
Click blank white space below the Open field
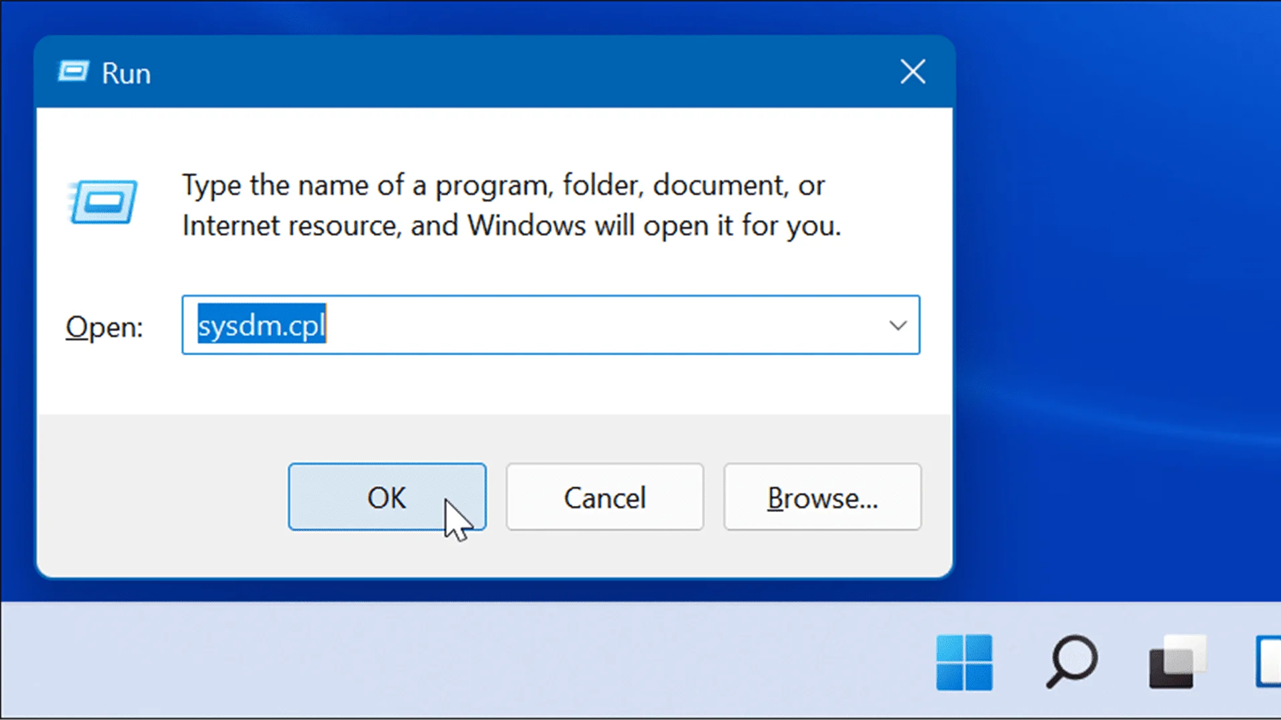pyautogui.click(x=500, y=385)
